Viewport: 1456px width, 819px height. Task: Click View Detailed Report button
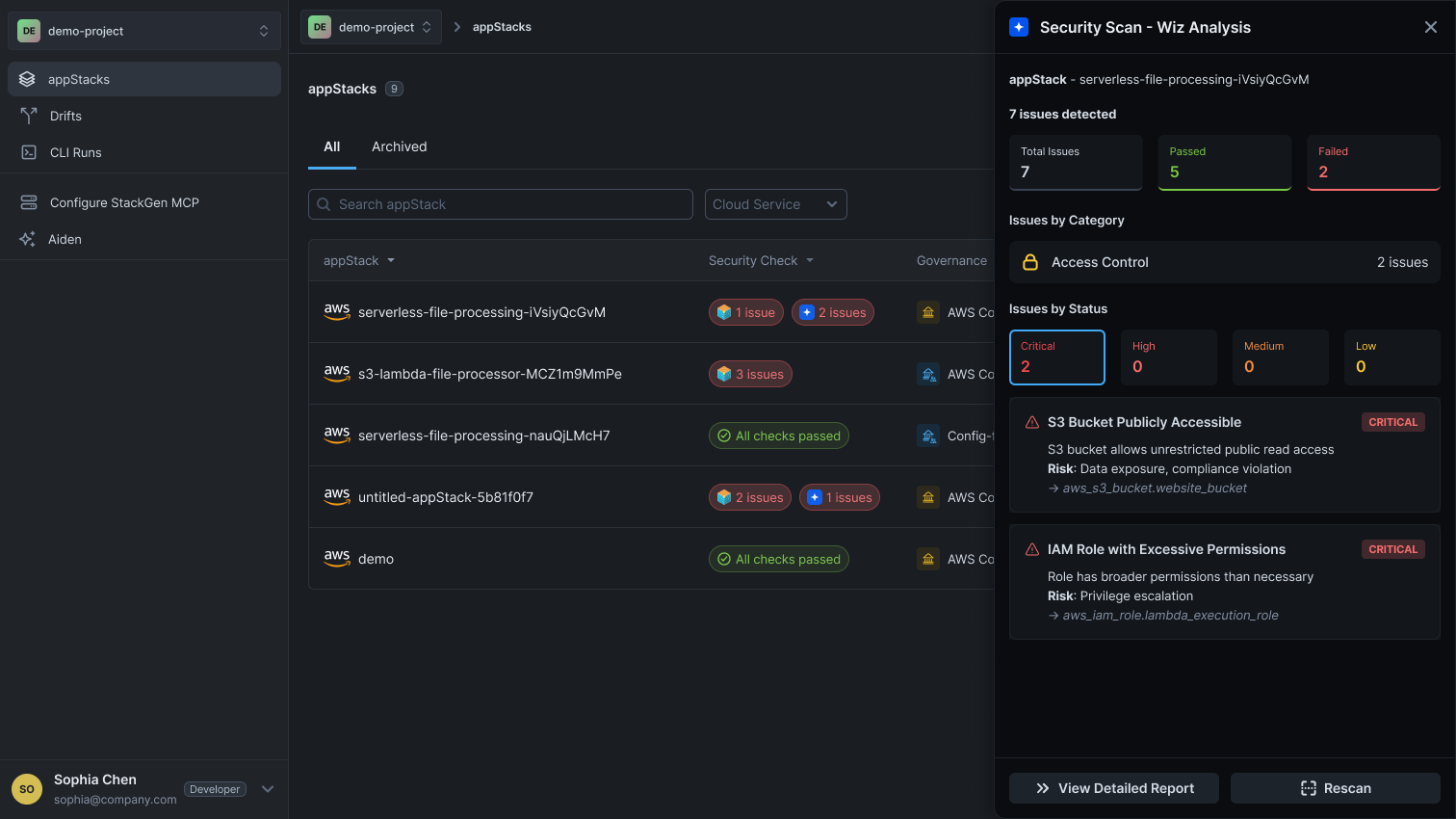point(1113,788)
